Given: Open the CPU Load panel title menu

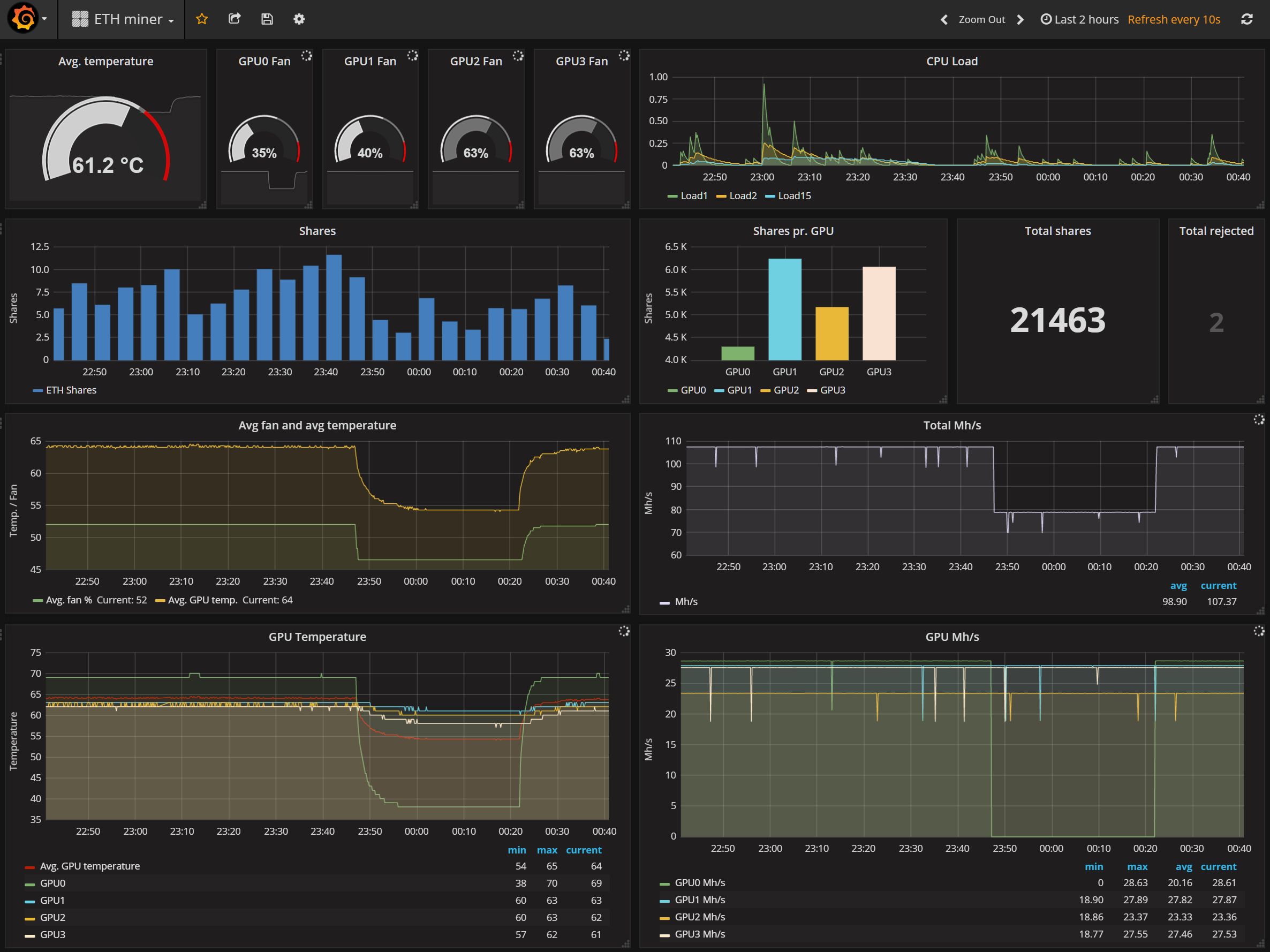Looking at the screenshot, I should [951, 62].
